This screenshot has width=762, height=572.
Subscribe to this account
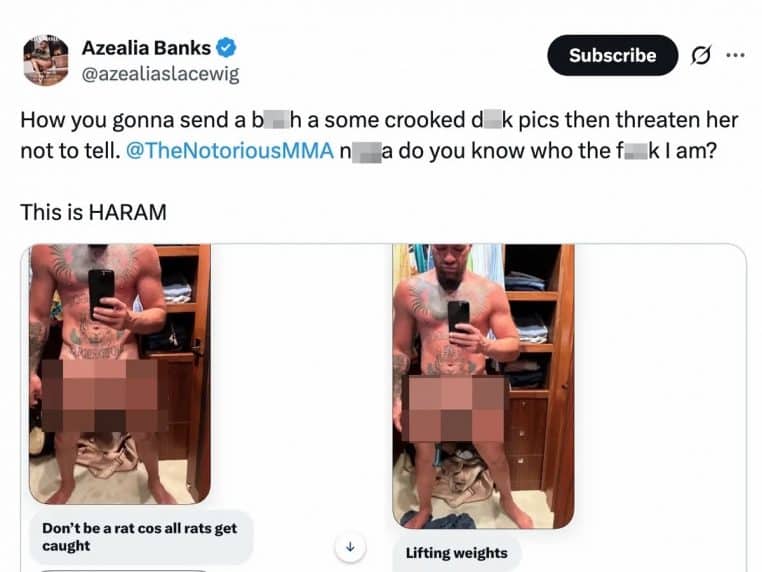click(x=612, y=55)
